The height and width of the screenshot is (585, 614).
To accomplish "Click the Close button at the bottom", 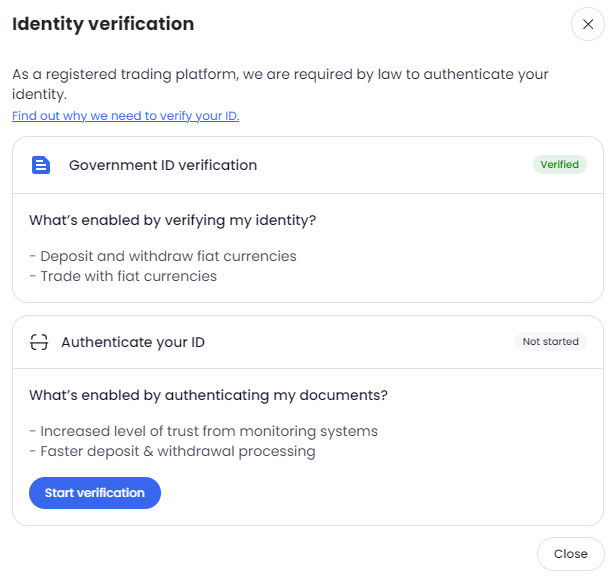I will click(571, 554).
